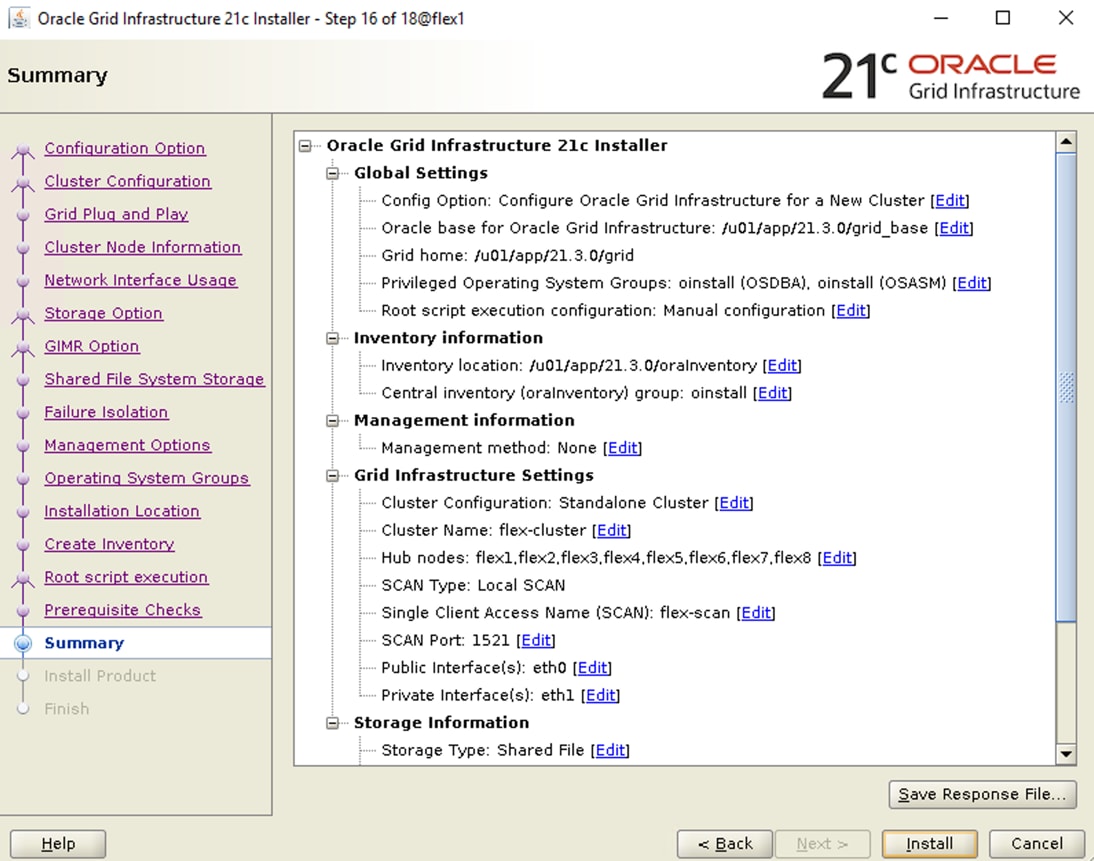Click the Install button
Viewport: 1094px width, 861px height.
tap(929, 844)
